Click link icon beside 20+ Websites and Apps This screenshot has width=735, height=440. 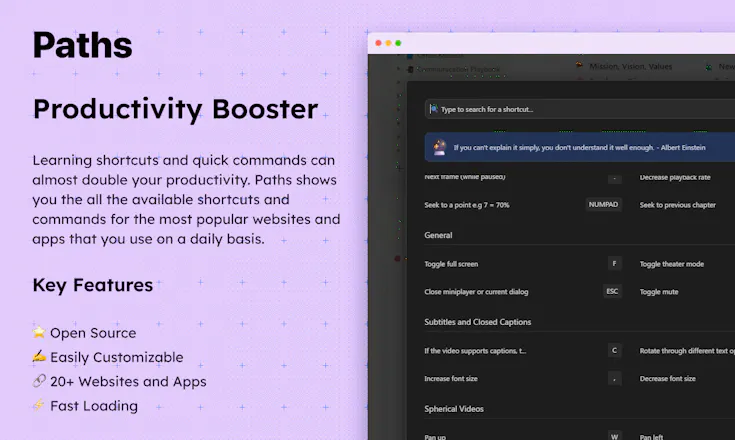click(x=39, y=380)
